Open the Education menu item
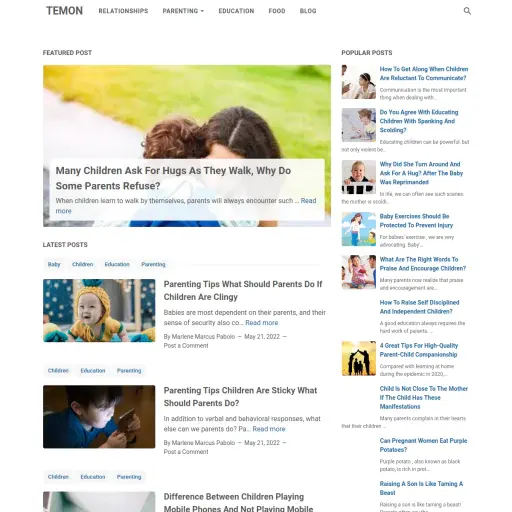Image resolution: width=512 pixels, height=512 pixels. [x=236, y=11]
